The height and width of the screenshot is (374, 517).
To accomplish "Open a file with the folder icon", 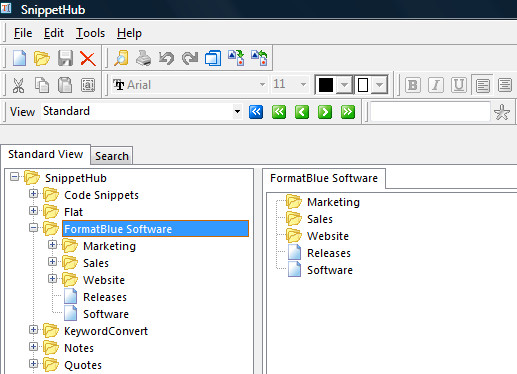I will [x=42, y=59].
